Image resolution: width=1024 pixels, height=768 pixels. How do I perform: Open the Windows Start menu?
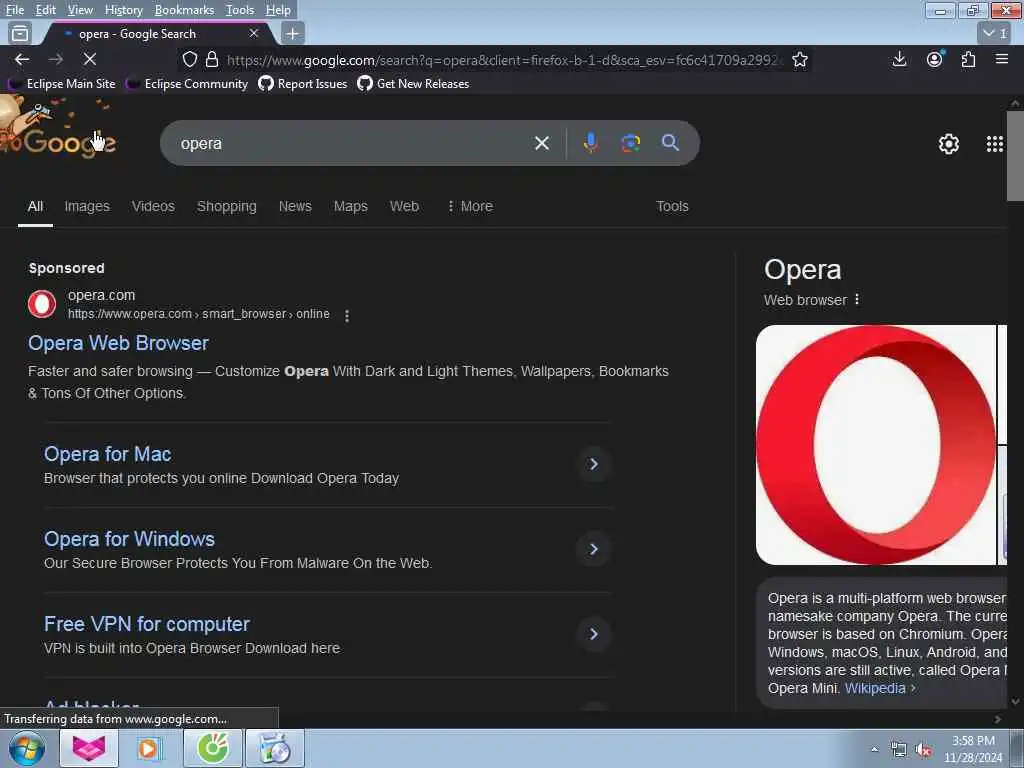point(27,748)
